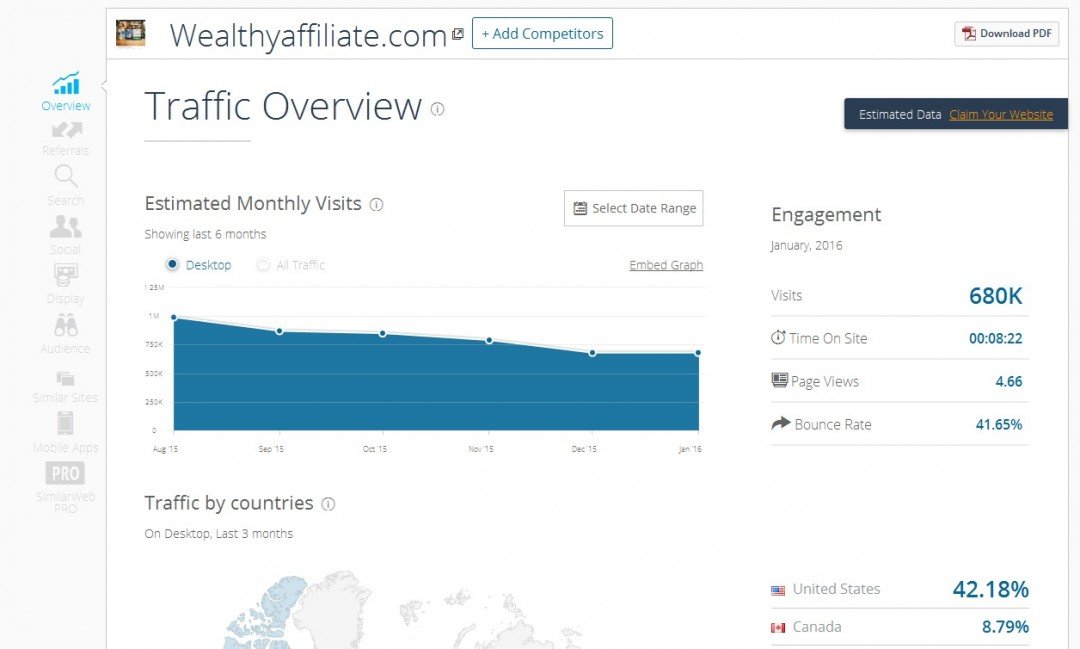Image resolution: width=1080 pixels, height=649 pixels.
Task: Click the PDF icon in Download PDF
Action: coord(969,34)
